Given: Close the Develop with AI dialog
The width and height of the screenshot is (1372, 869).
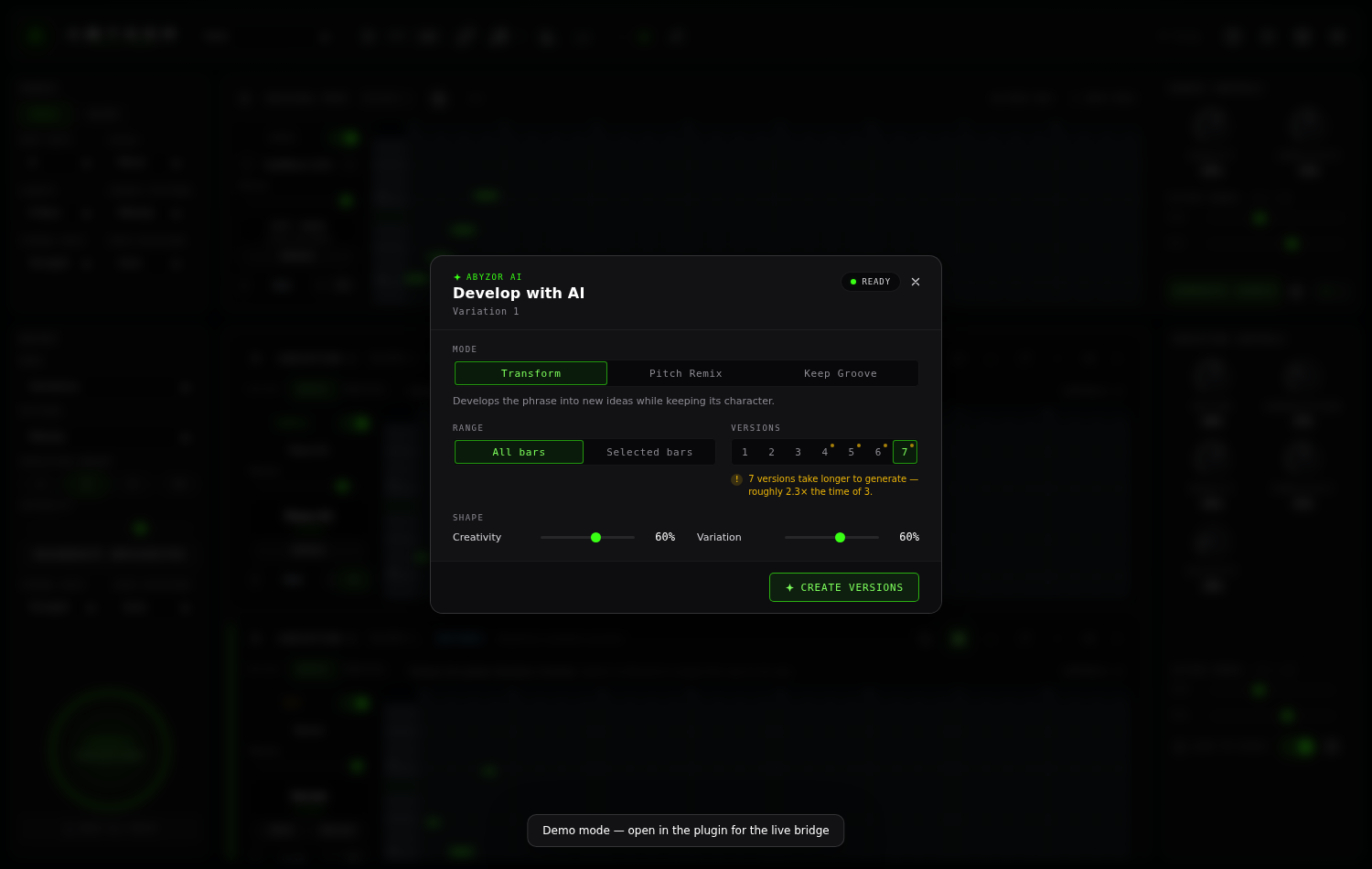Looking at the screenshot, I should pyautogui.click(x=916, y=282).
